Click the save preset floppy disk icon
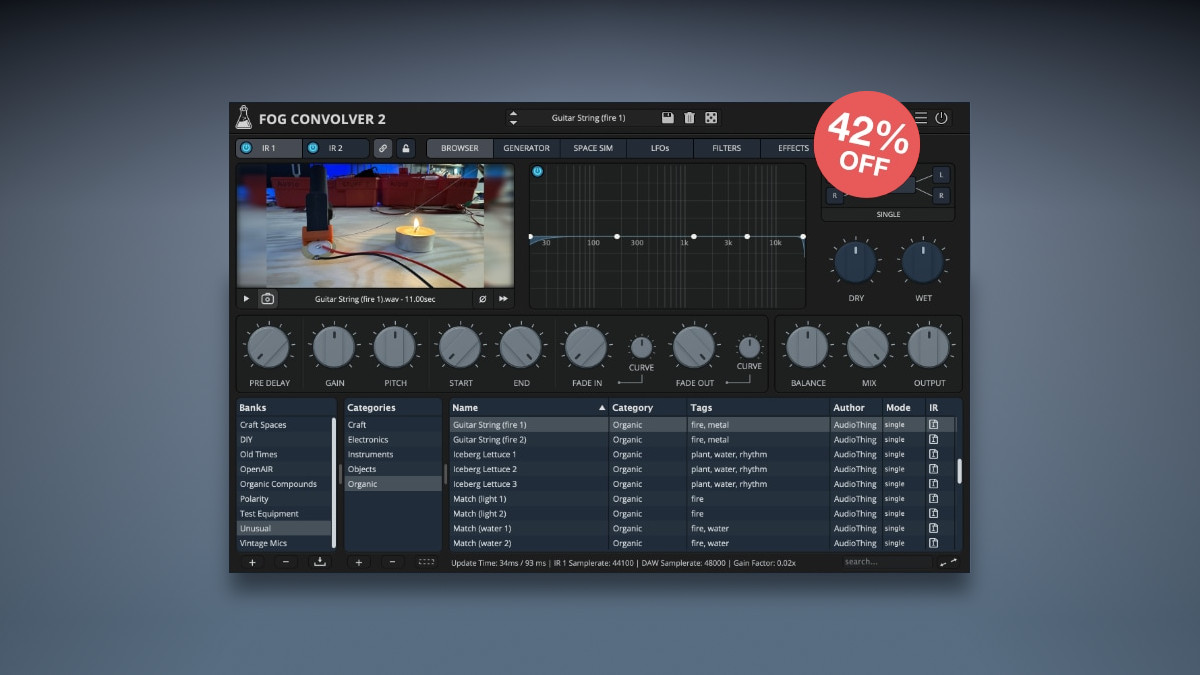 pyautogui.click(x=668, y=118)
